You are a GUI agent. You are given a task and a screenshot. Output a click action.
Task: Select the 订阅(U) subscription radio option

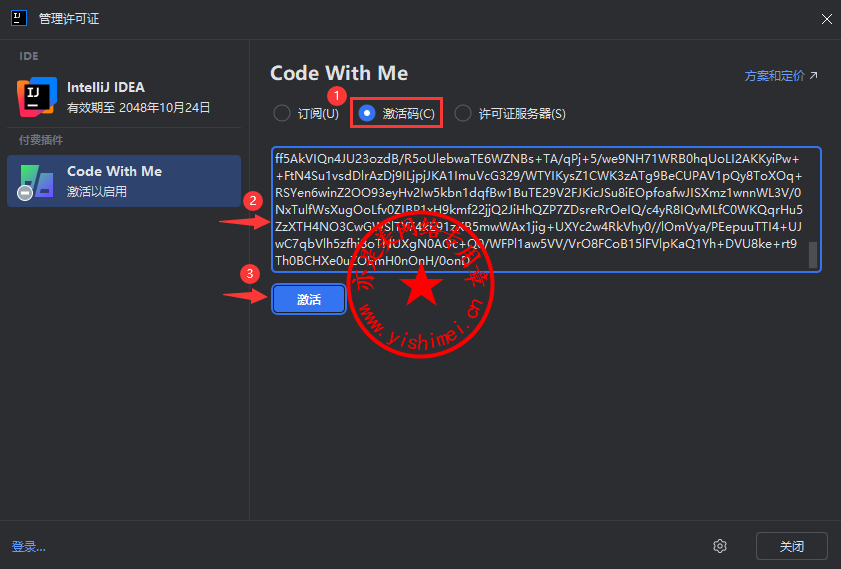coord(306,114)
